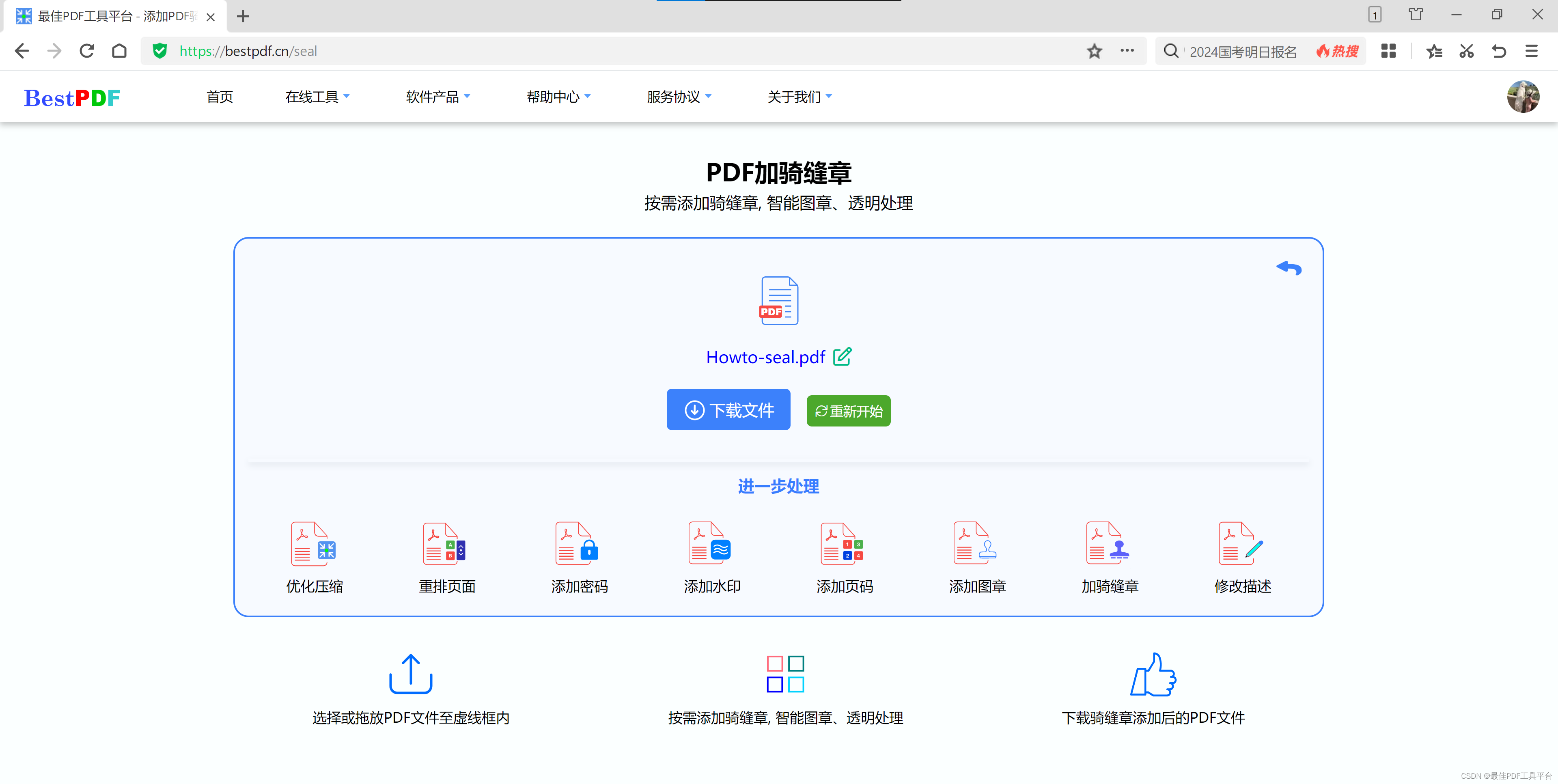Click the blue back arrow icon
1558x784 pixels.
(x=1289, y=268)
